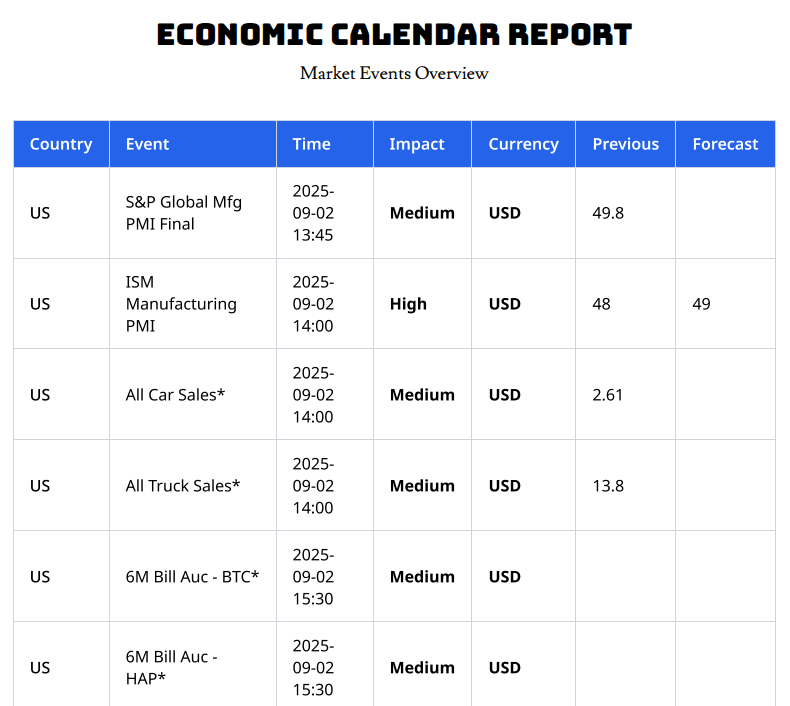The height and width of the screenshot is (706, 790).
Task: Select the All Car Sales* event
Action: pos(176,395)
